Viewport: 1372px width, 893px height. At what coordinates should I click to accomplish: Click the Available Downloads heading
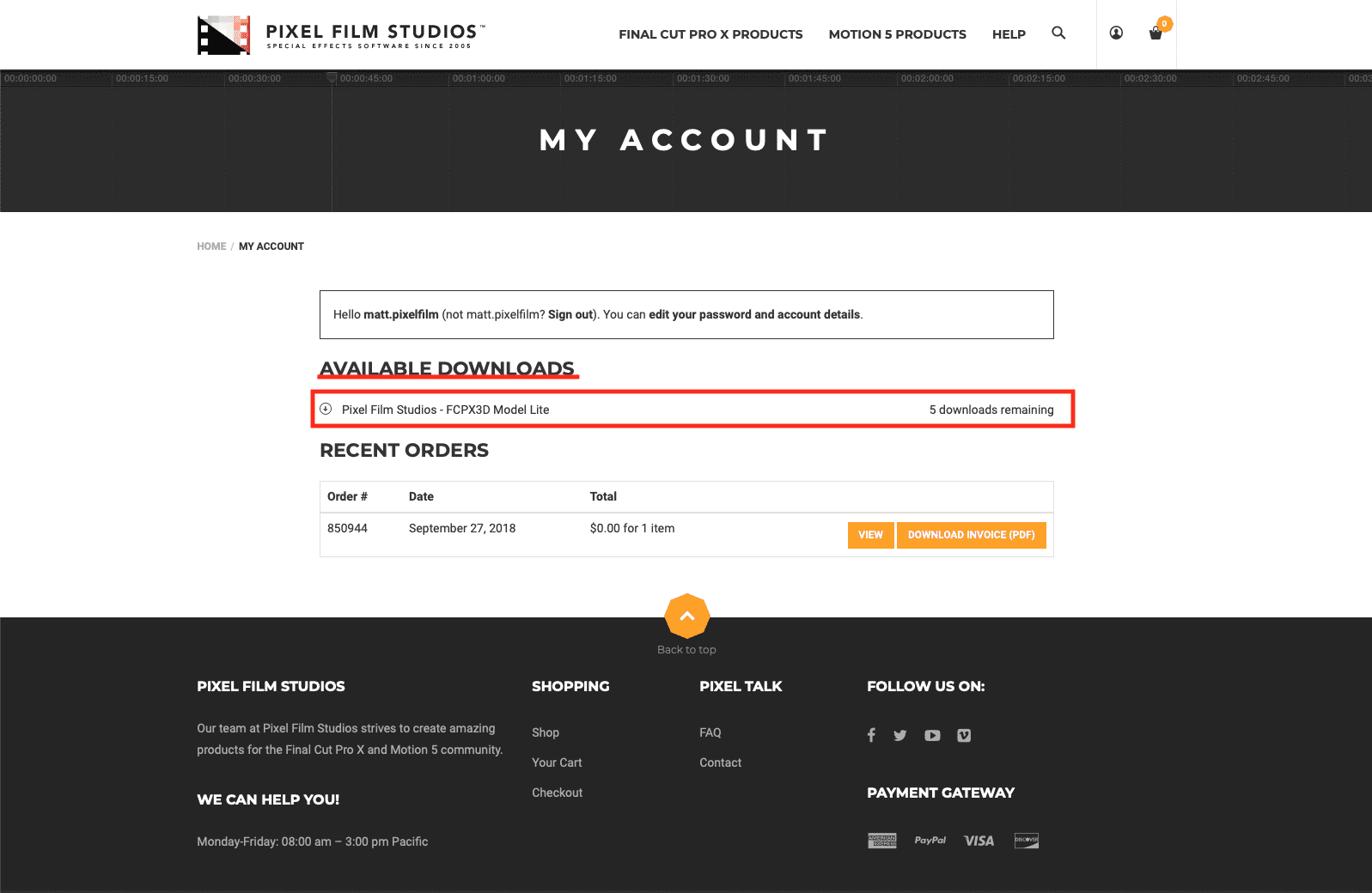447,368
